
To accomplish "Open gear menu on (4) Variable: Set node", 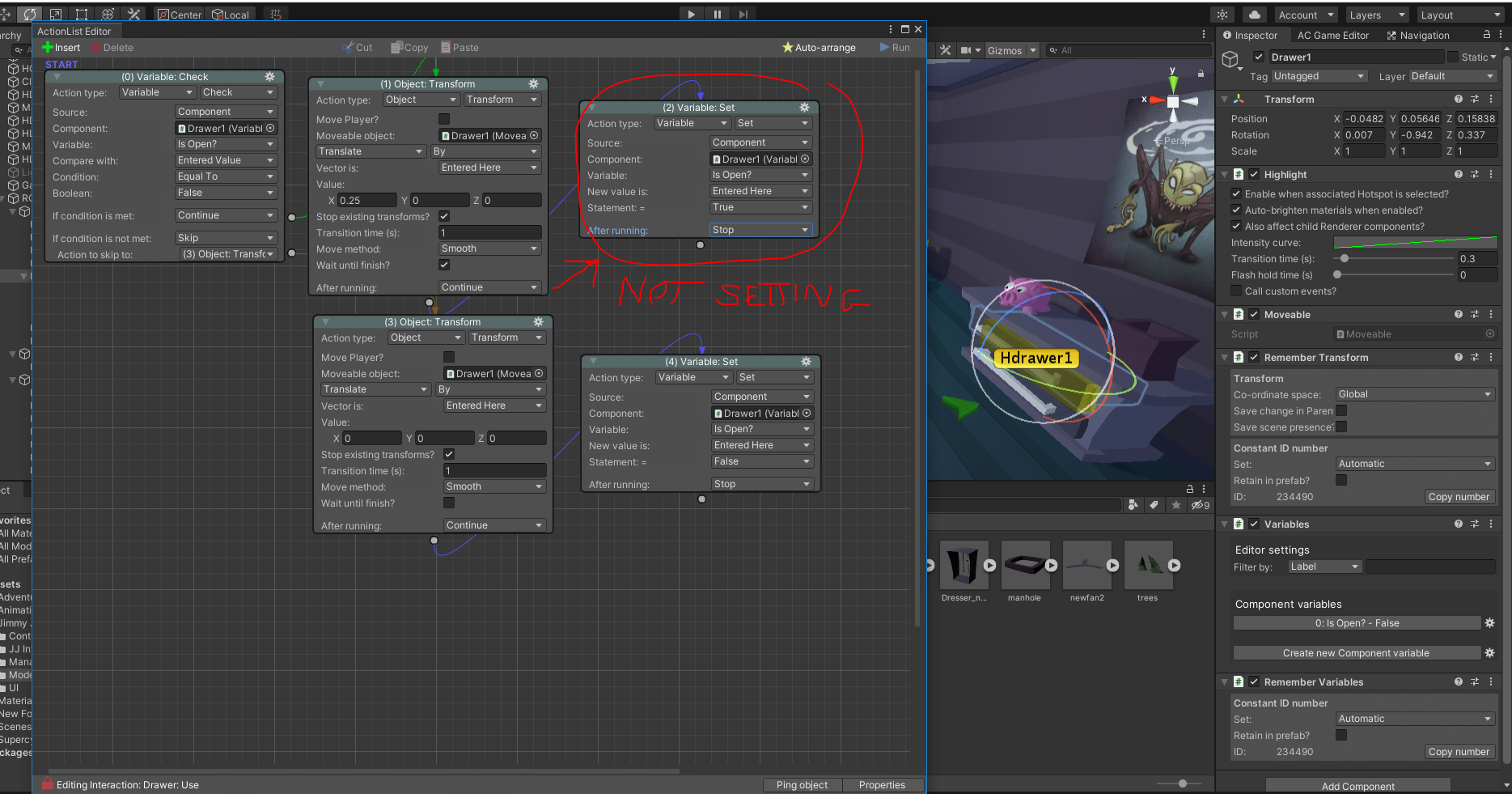I will coord(806,362).
